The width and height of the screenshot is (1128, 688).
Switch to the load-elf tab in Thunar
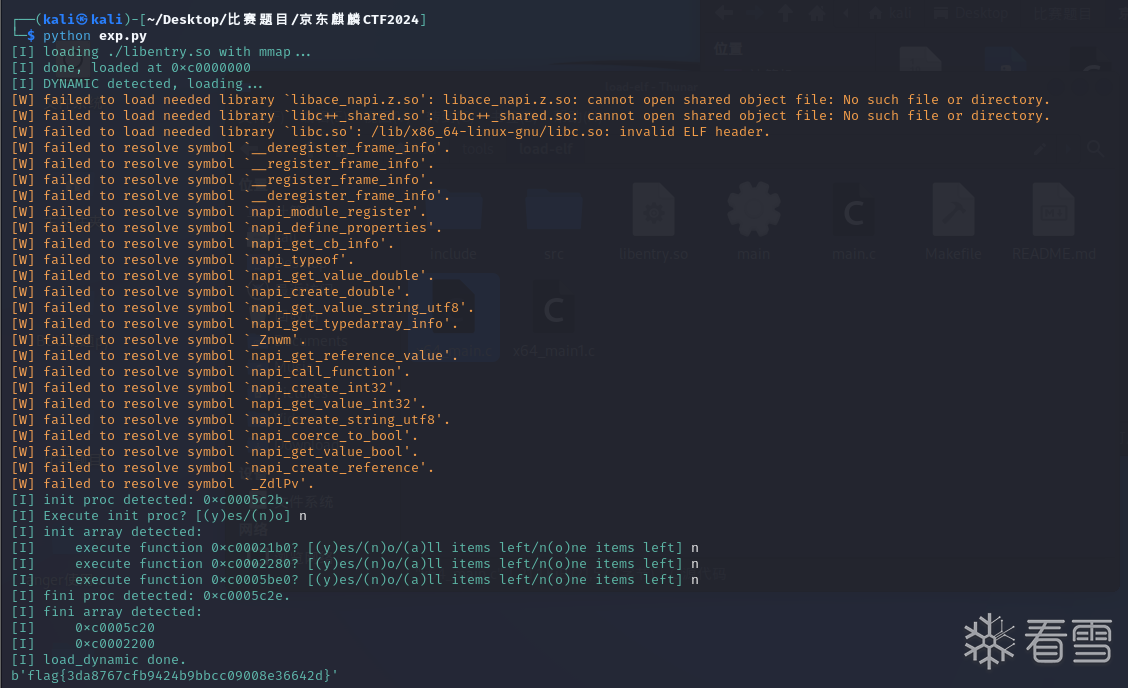point(545,149)
